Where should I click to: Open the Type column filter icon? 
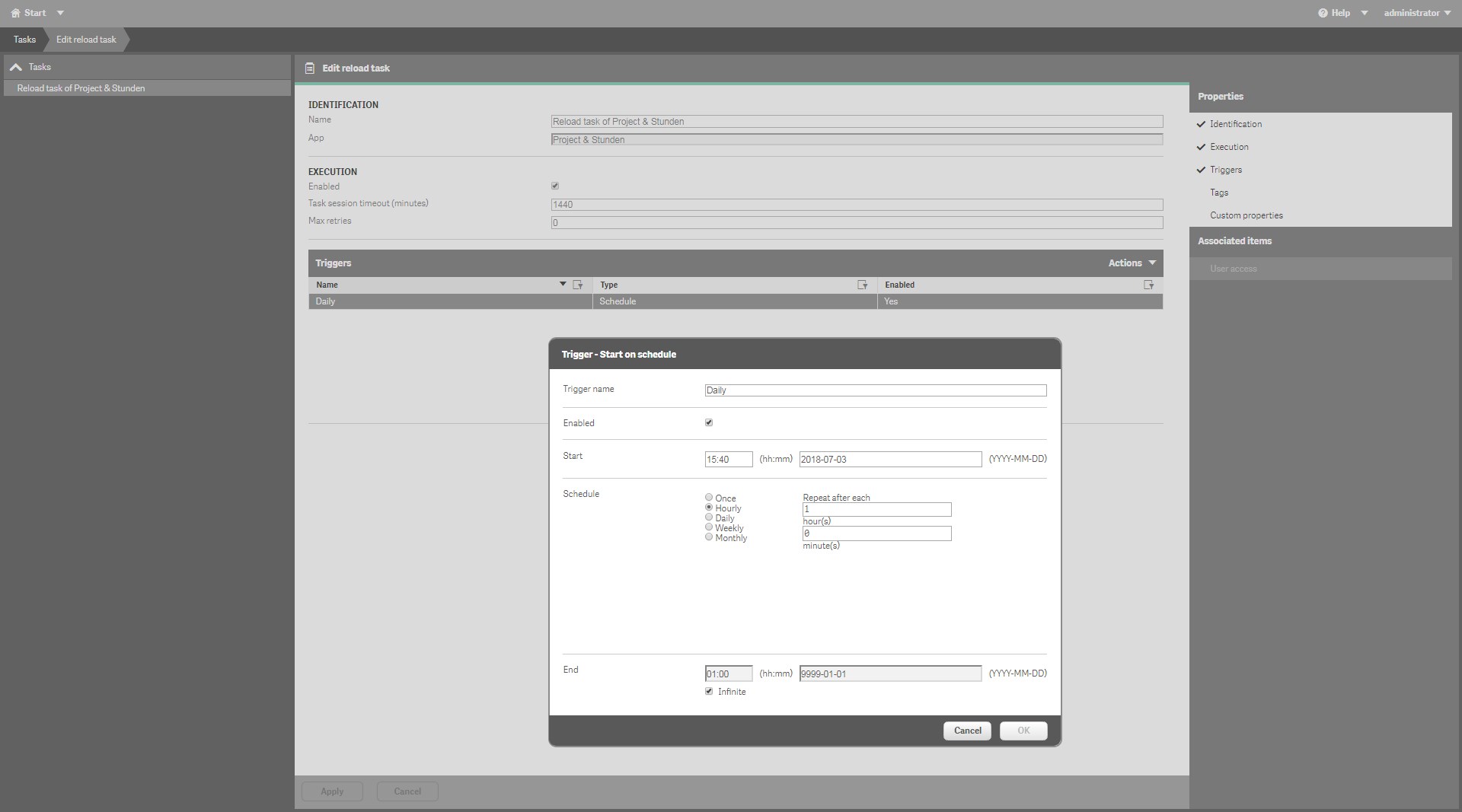862,285
